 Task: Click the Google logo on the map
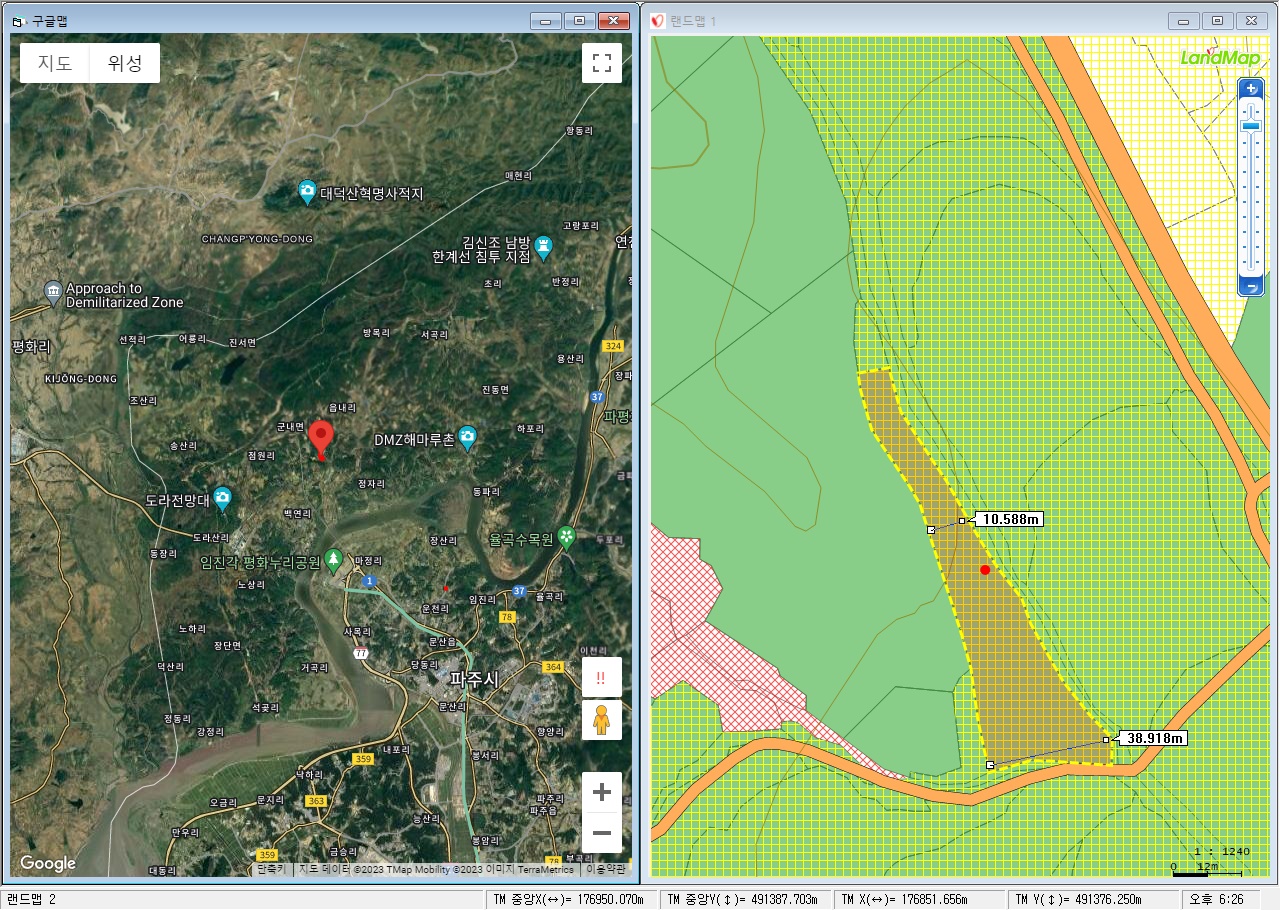click(48, 864)
